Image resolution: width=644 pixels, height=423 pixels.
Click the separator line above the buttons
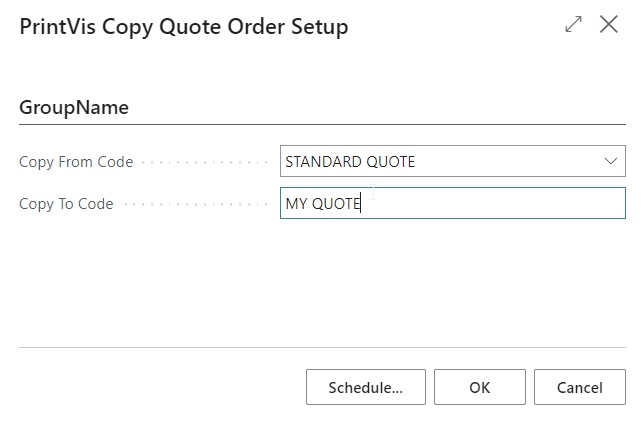[320, 348]
